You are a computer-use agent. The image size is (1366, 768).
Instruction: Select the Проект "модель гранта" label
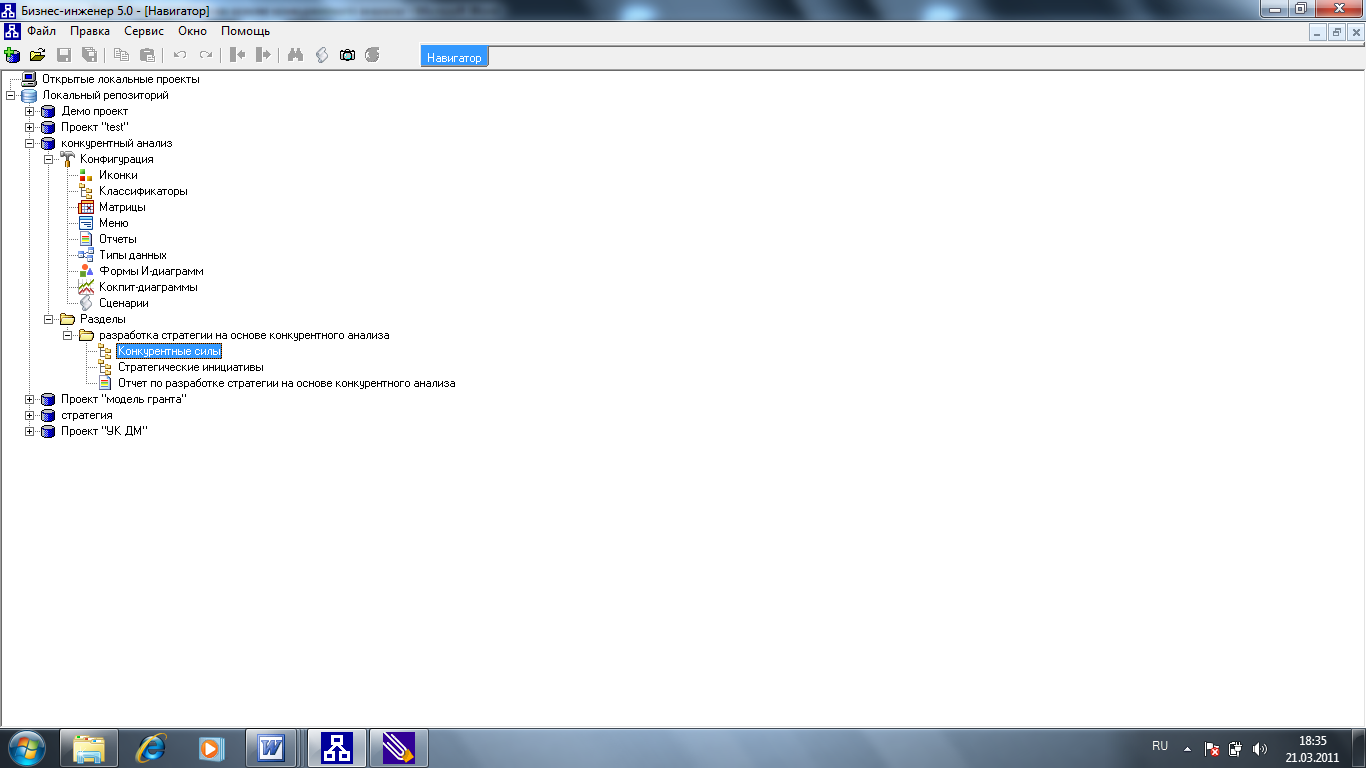tap(124, 399)
